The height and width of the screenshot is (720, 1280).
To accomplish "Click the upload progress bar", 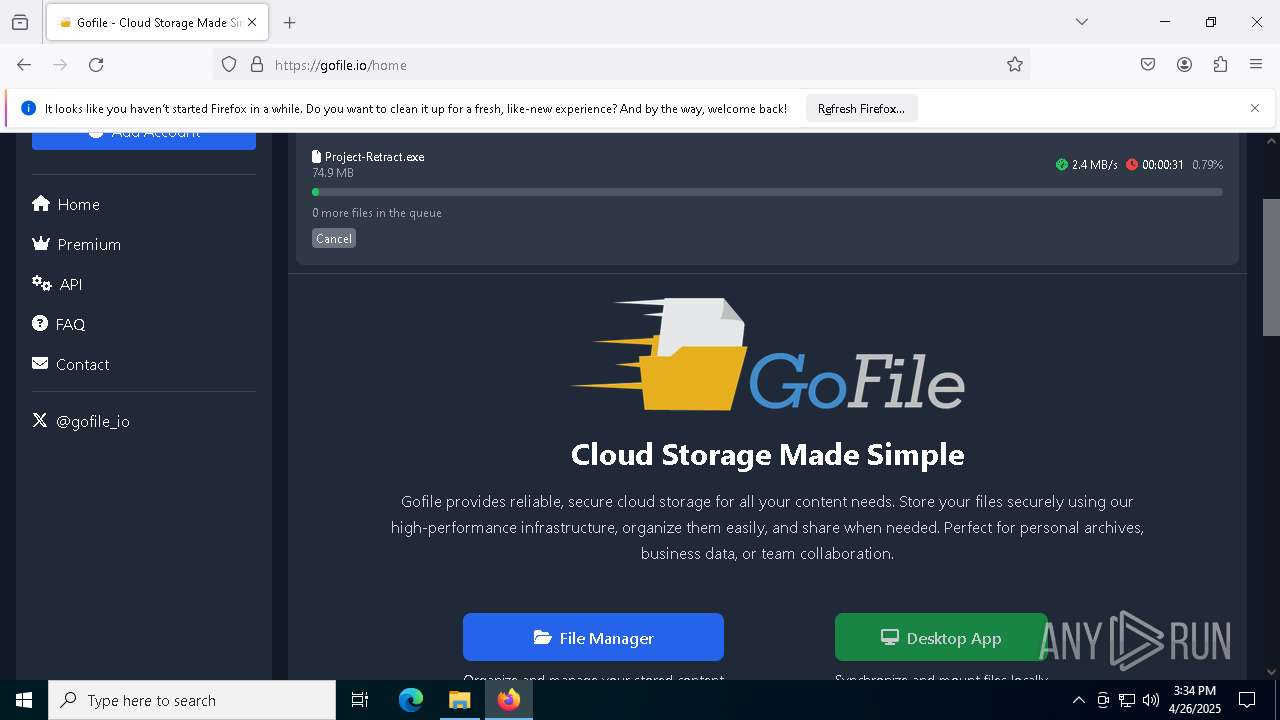I will (767, 192).
